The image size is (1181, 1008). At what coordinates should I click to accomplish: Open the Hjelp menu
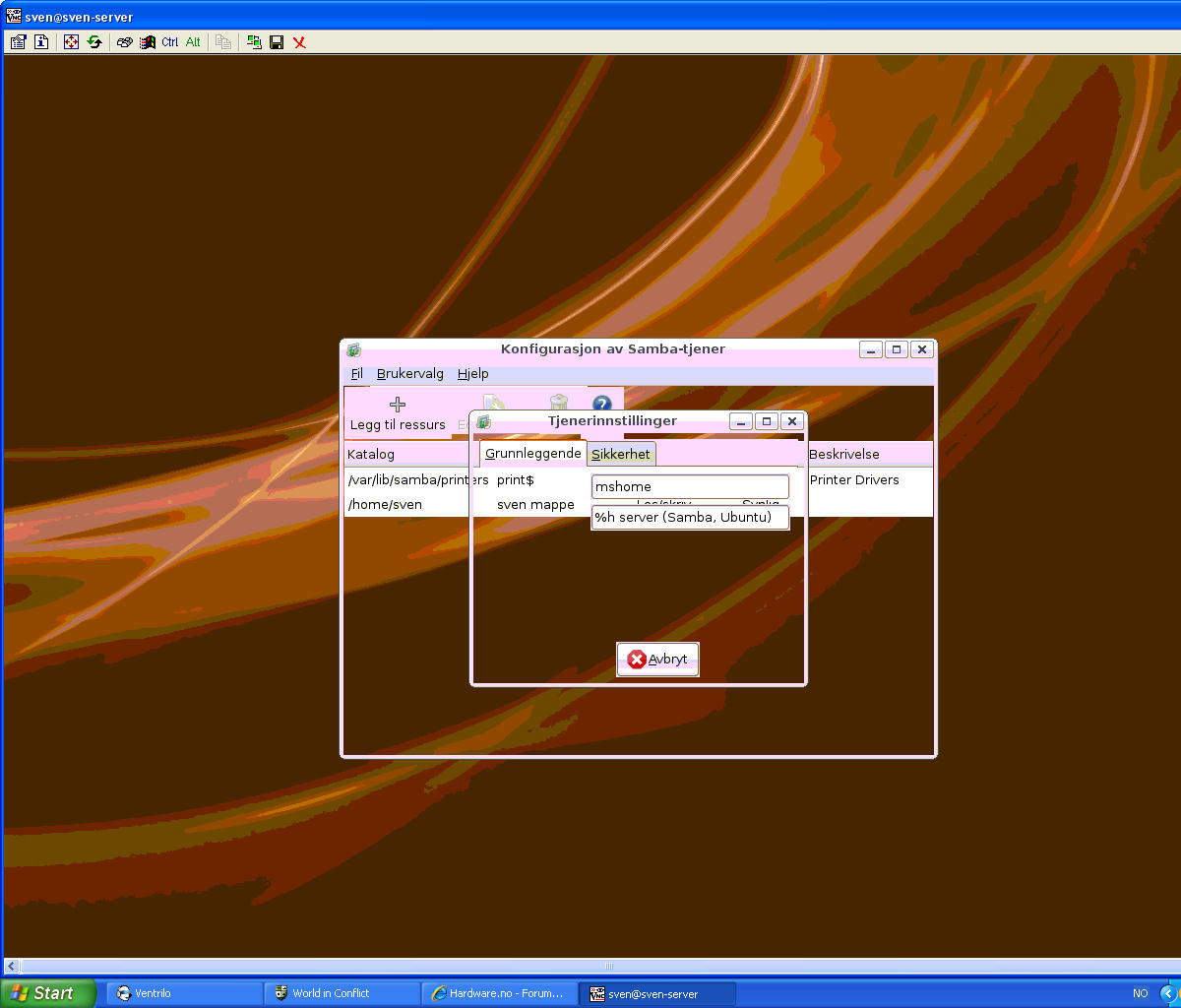[473, 374]
